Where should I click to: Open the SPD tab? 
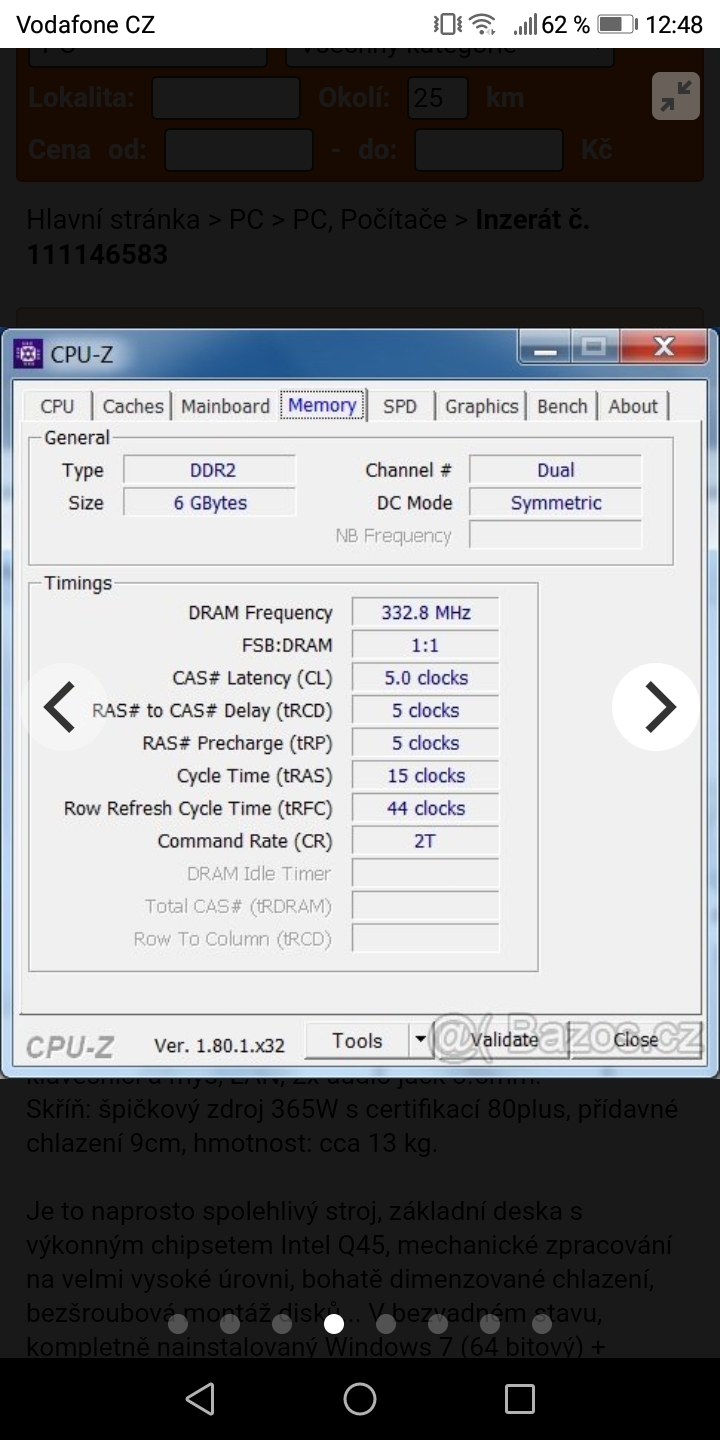click(400, 406)
